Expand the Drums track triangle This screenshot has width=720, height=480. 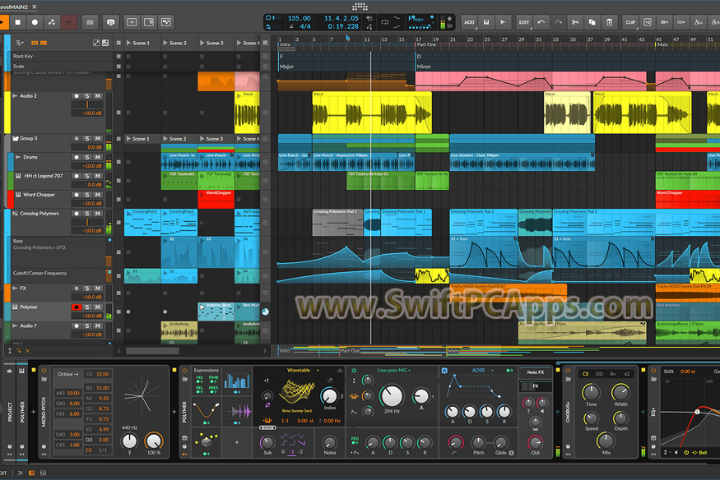click(18, 157)
